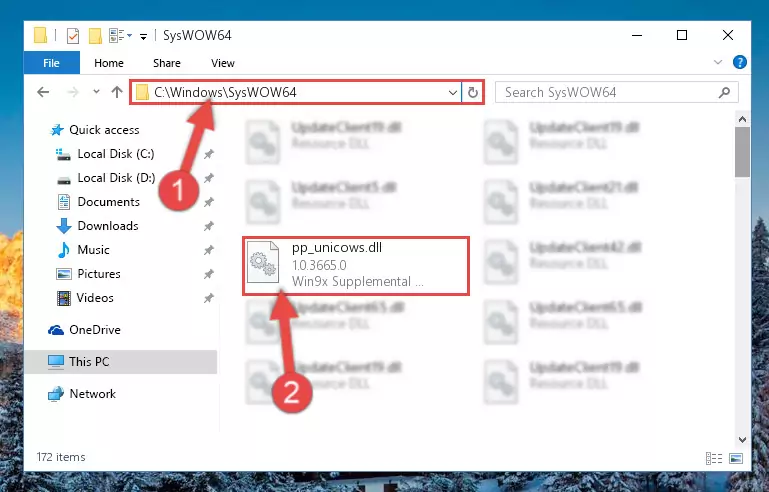Select Network in the navigation pane
769x492 pixels.
[93, 393]
